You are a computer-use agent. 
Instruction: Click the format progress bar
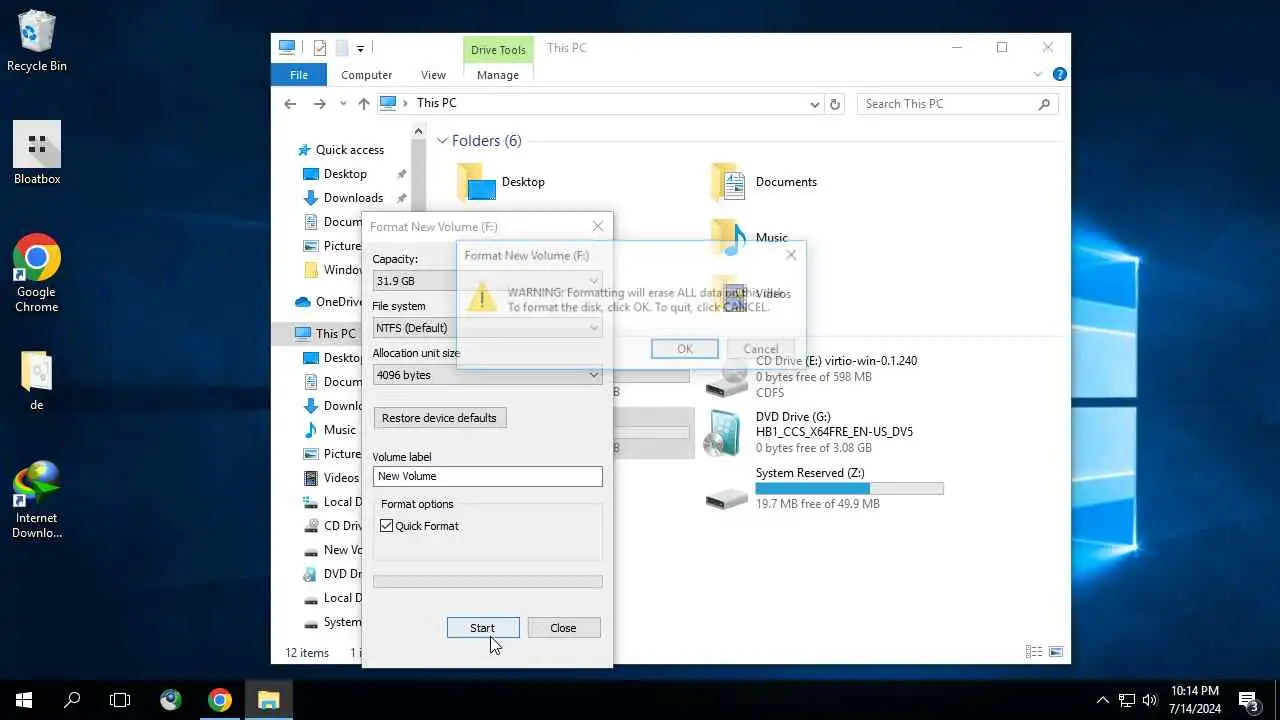(488, 582)
